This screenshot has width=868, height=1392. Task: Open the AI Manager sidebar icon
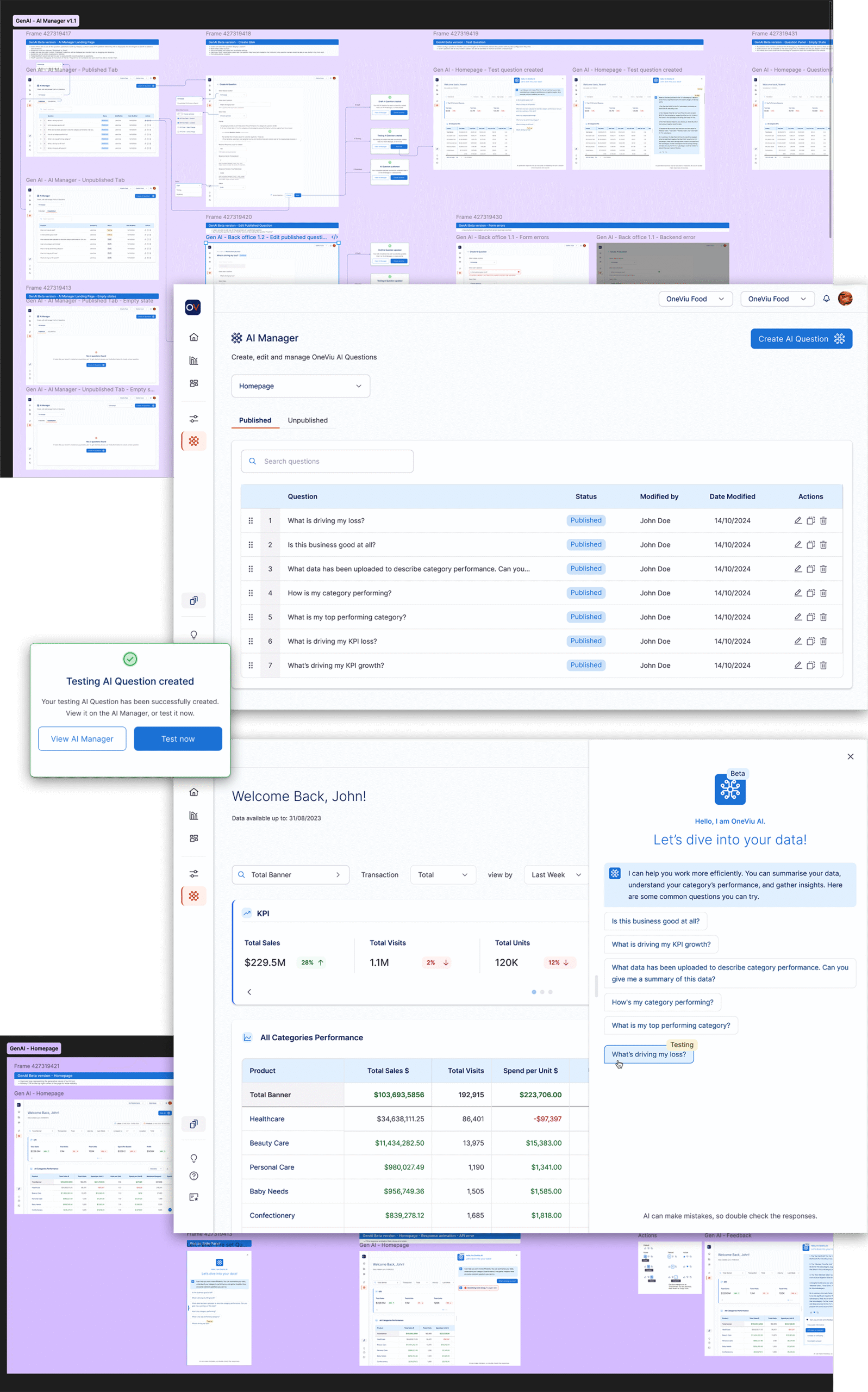click(x=193, y=441)
